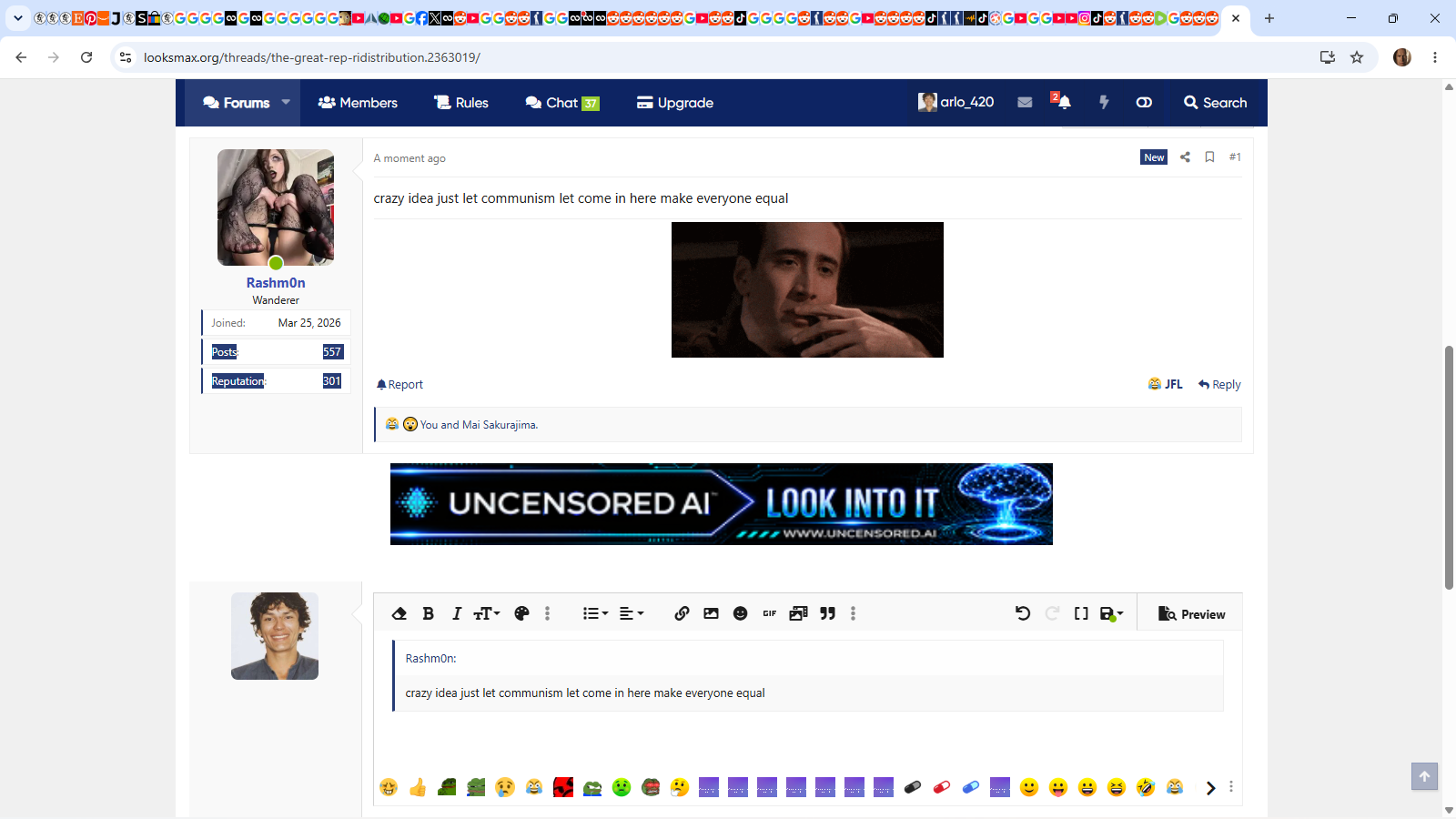The height and width of the screenshot is (819, 1456).
Task: Click the Preview button
Action: (x=1191, y=614)
